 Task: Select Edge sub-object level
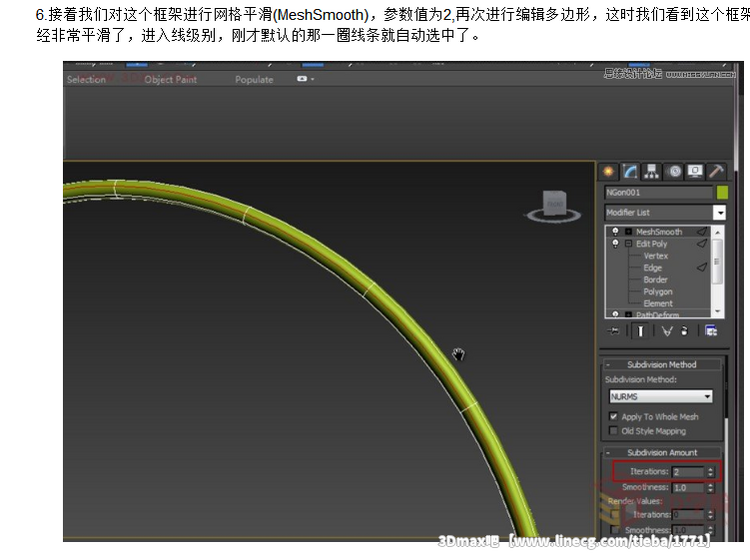[x=652, y=268]
